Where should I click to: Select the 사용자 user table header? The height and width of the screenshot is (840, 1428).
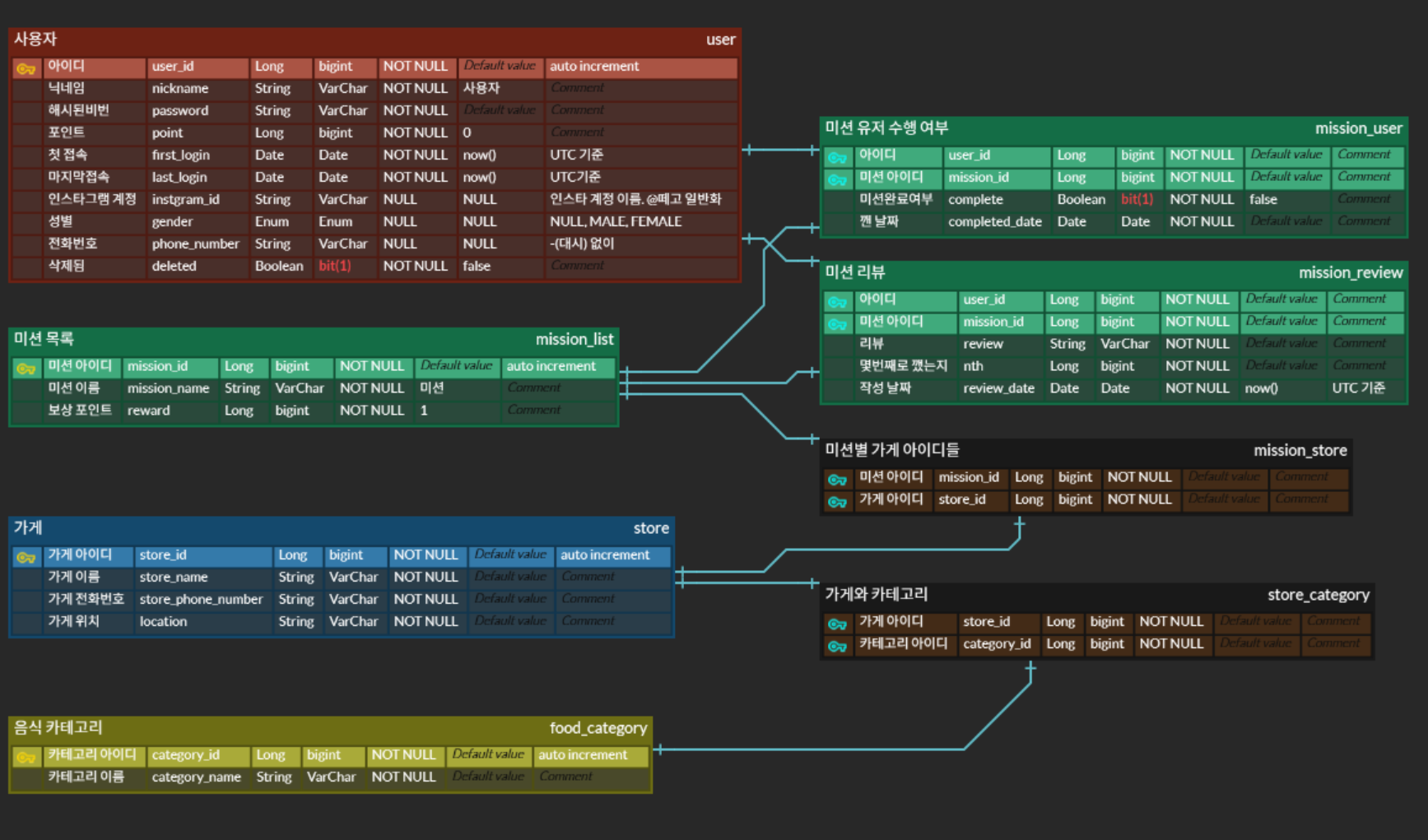(374, 39)
